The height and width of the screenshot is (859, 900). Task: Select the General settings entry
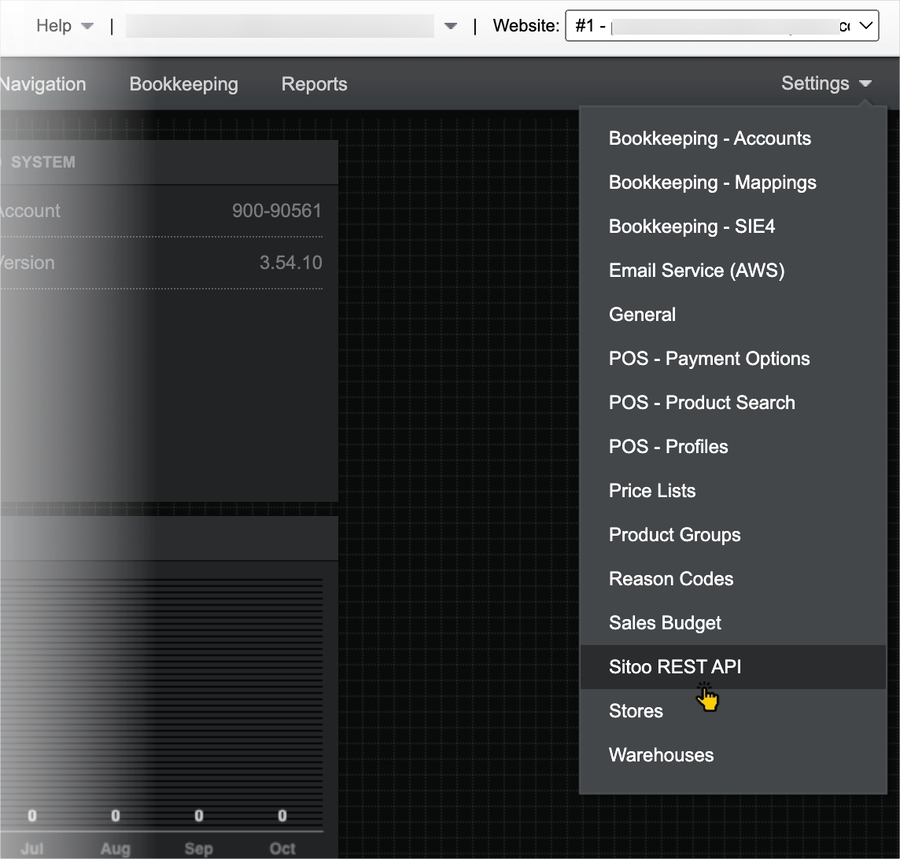(642, 315)
